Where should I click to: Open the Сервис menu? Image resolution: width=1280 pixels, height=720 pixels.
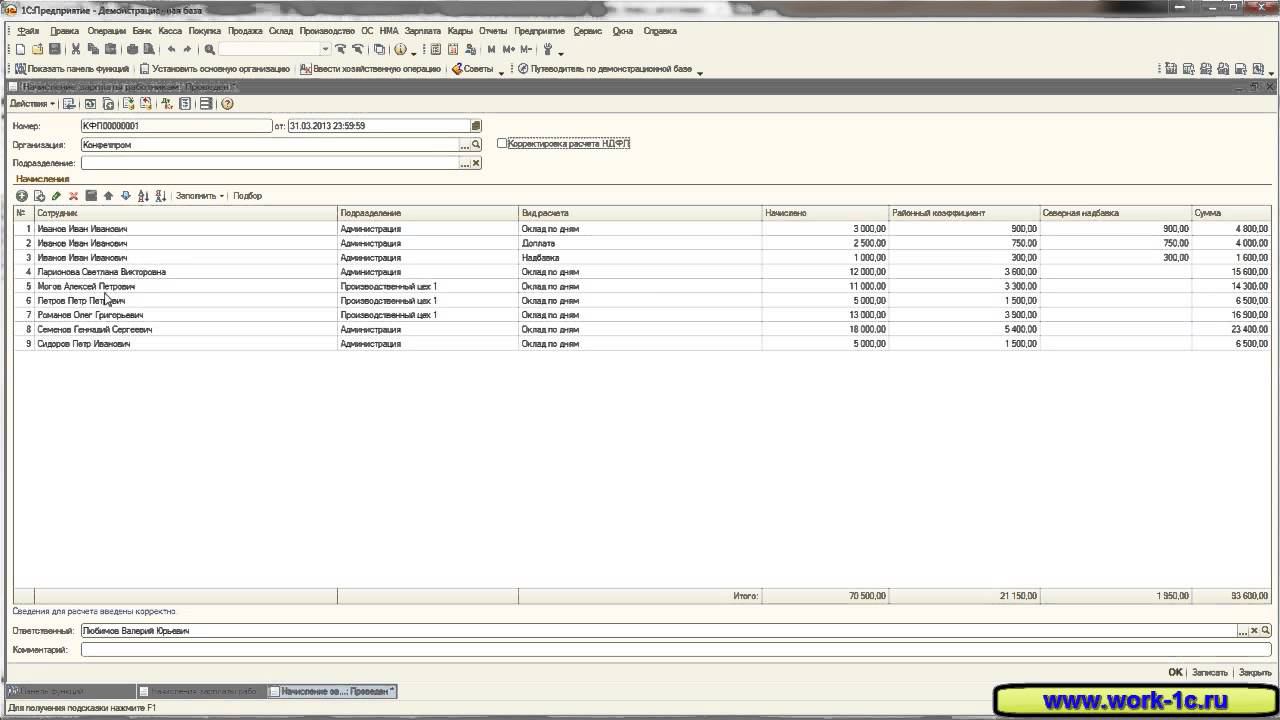coord(588,31)
